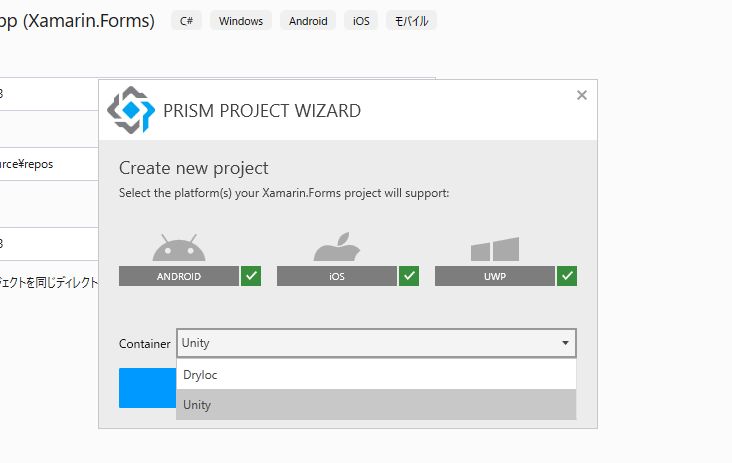732x463 pixels.
Task: Uncheck the iOS platform checkbox
Action: pos(409,276)
